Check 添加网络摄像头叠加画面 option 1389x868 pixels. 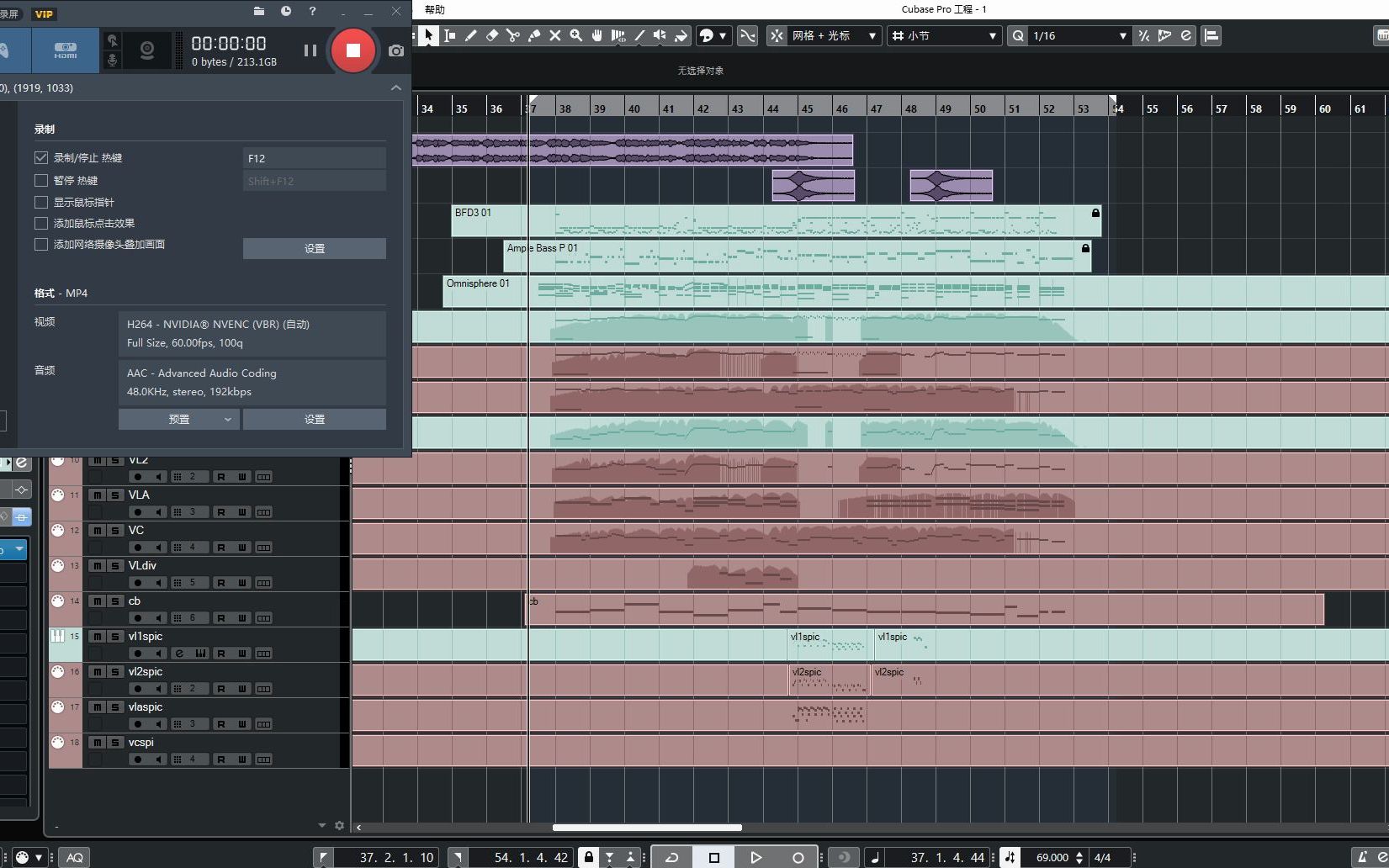pos(41,244)
